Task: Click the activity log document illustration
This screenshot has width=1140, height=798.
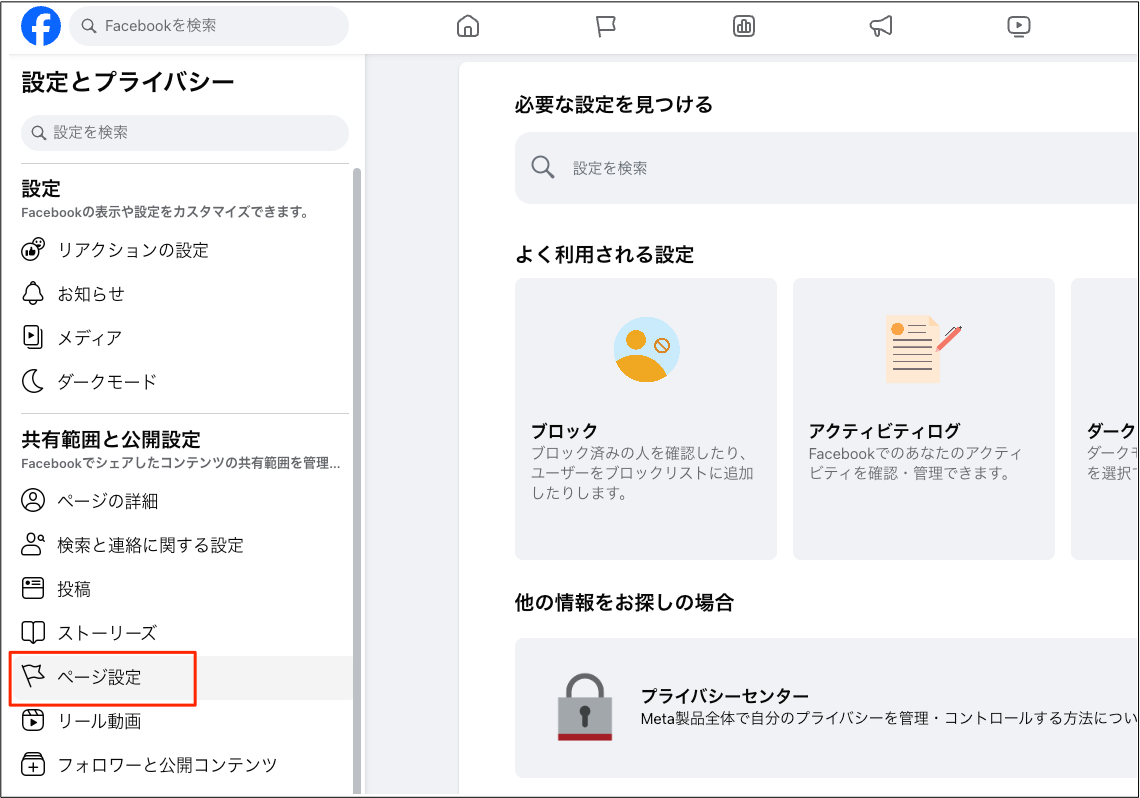Action: pyautogui.click(x=923, y=349)
